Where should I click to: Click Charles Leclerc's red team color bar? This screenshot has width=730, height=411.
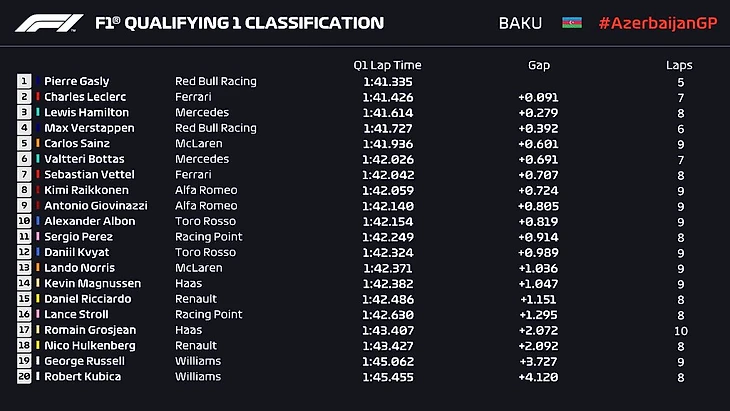click(x=38, y=97)
